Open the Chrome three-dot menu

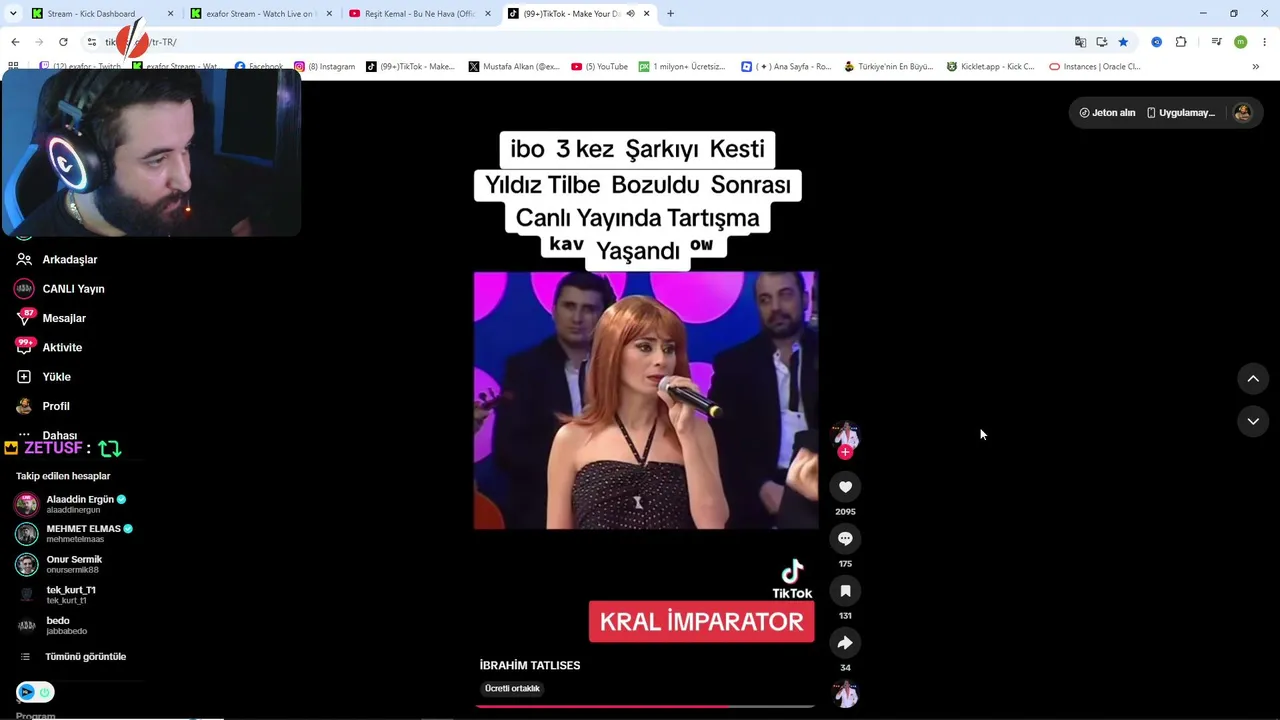pos(1265,42)
